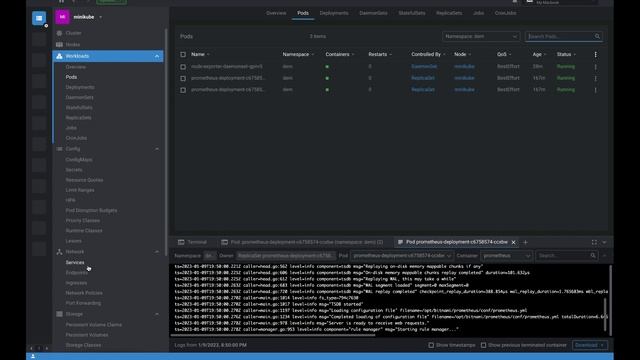640x360 pixels.
Task: Click the minikube cluster avatar
Action: 62,17
